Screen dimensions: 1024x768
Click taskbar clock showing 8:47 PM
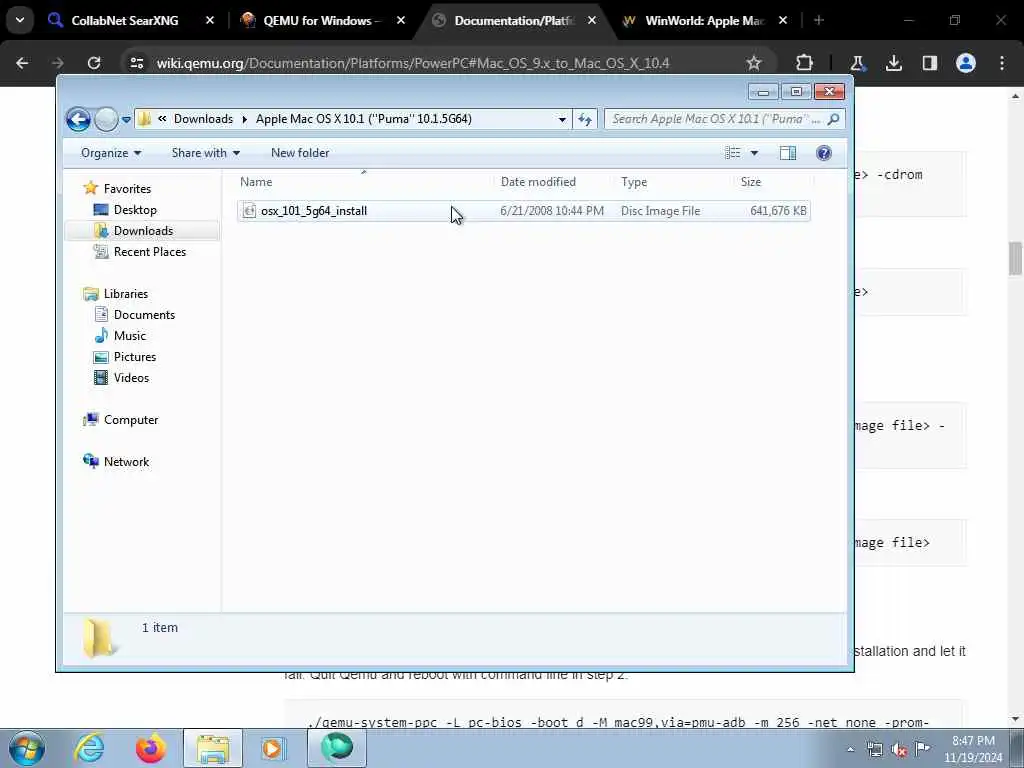[x=973, y=749]
